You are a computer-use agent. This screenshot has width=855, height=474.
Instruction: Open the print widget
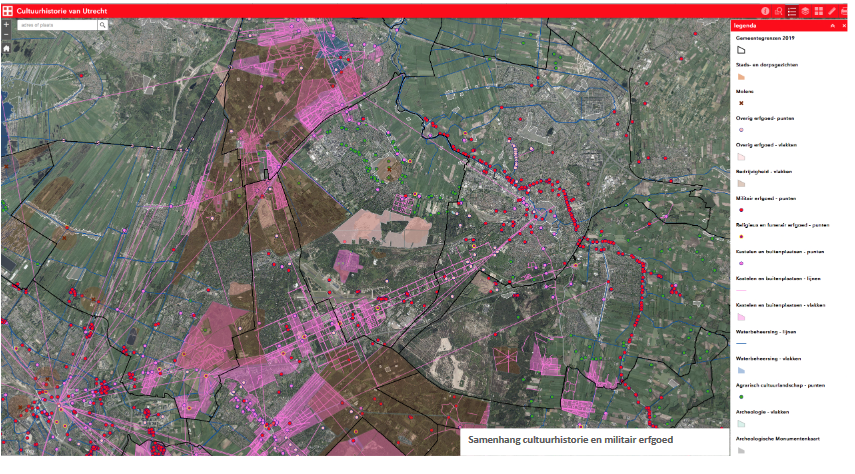844,10
